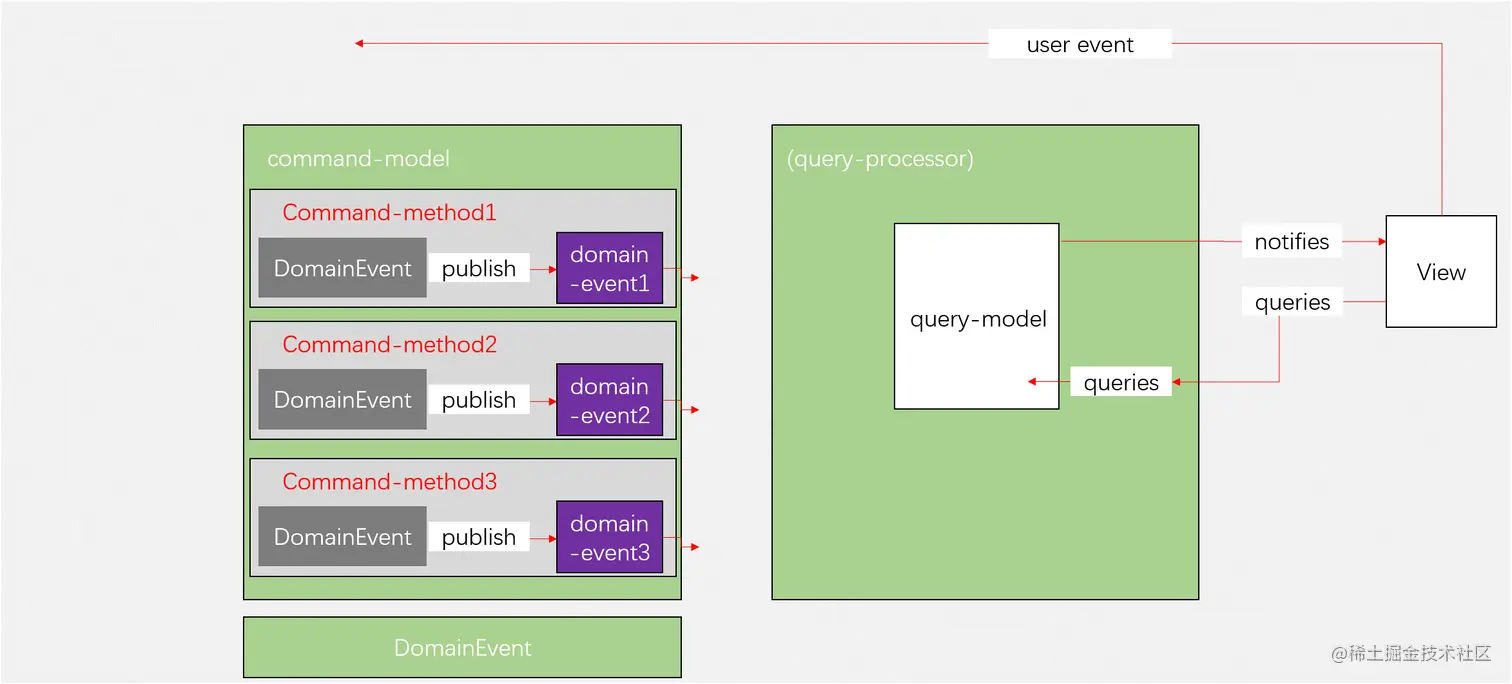Select the purple domain-event2 box

[609, 400]
